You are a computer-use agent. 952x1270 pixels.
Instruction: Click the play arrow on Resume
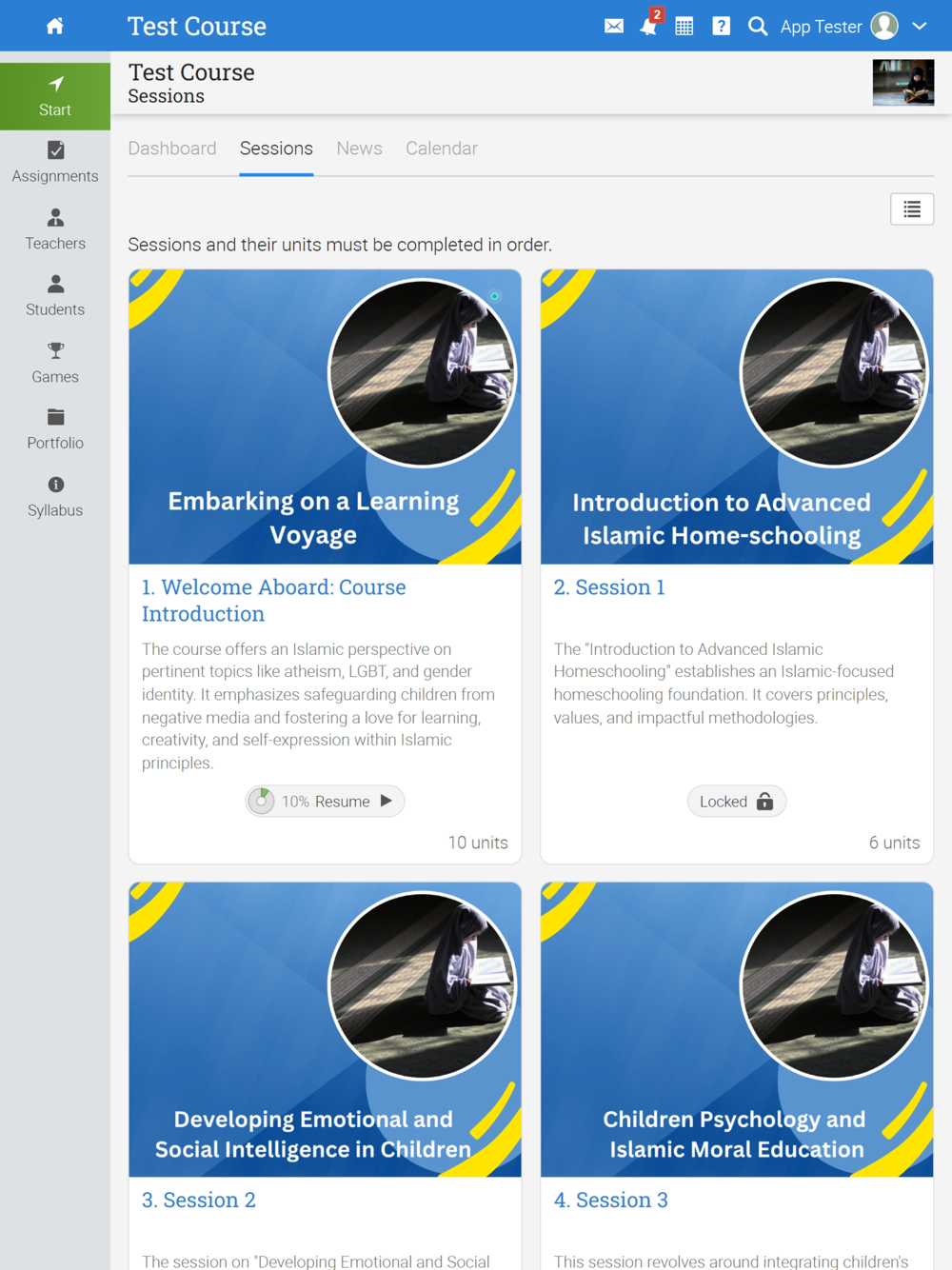tap(386, 801)
